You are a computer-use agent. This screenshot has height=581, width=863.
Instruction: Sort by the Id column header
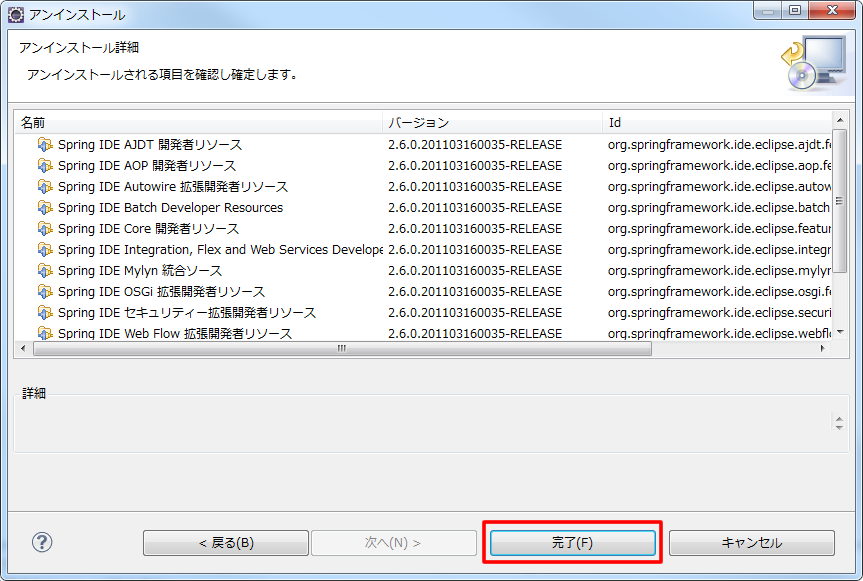717,122
